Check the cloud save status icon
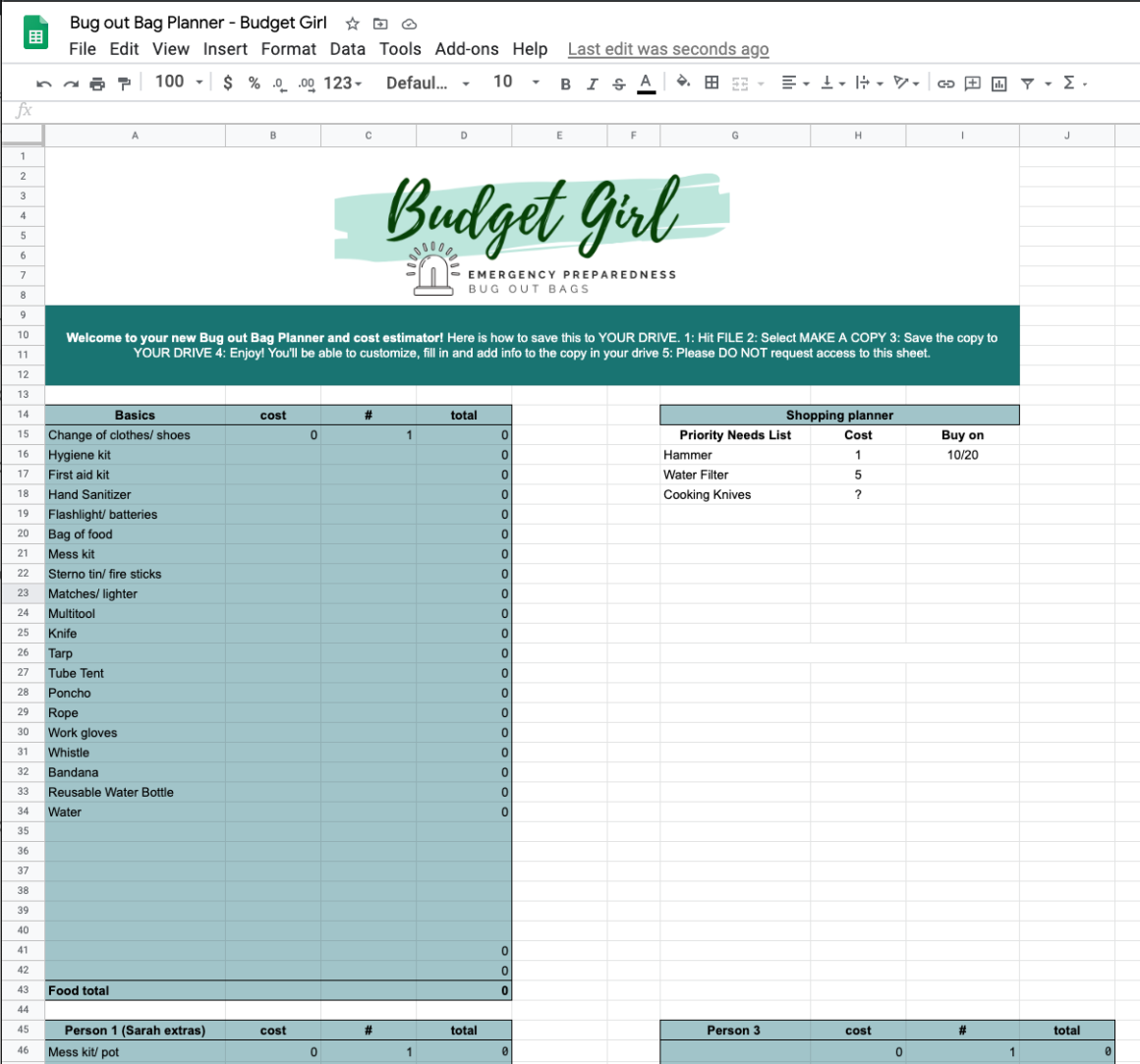 [410, 24]
